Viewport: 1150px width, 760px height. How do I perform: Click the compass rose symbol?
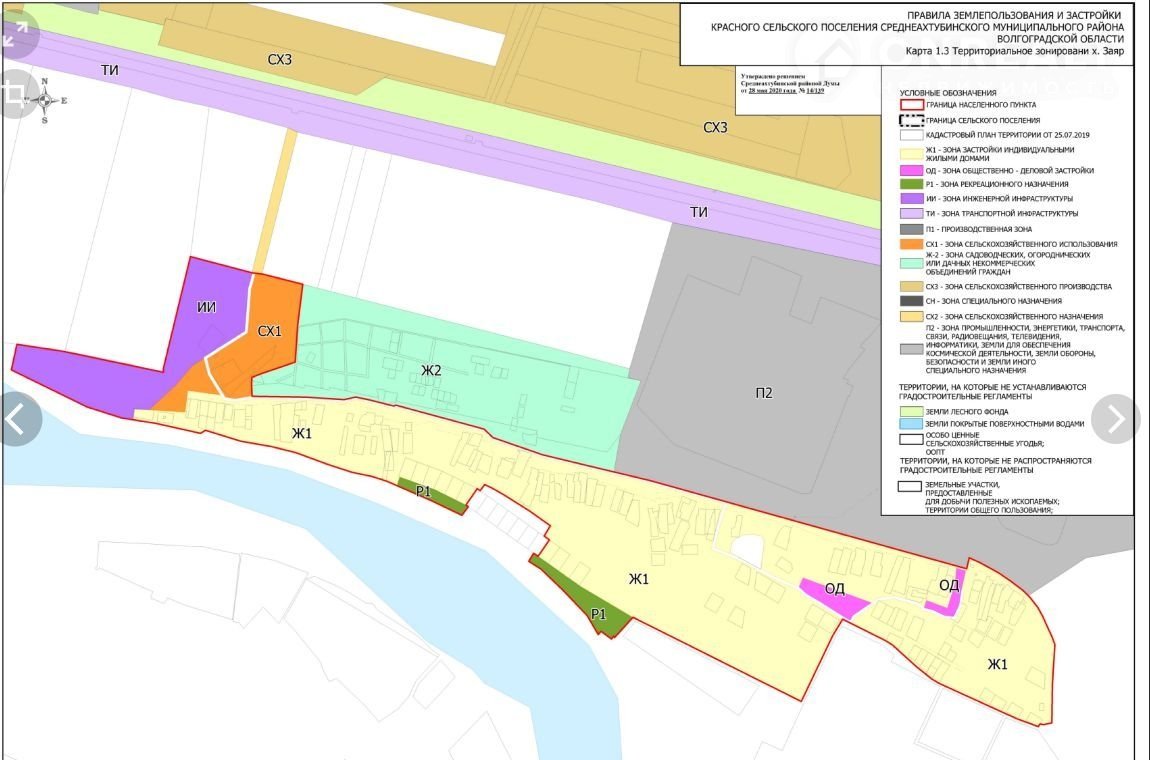tap(45, 101)
